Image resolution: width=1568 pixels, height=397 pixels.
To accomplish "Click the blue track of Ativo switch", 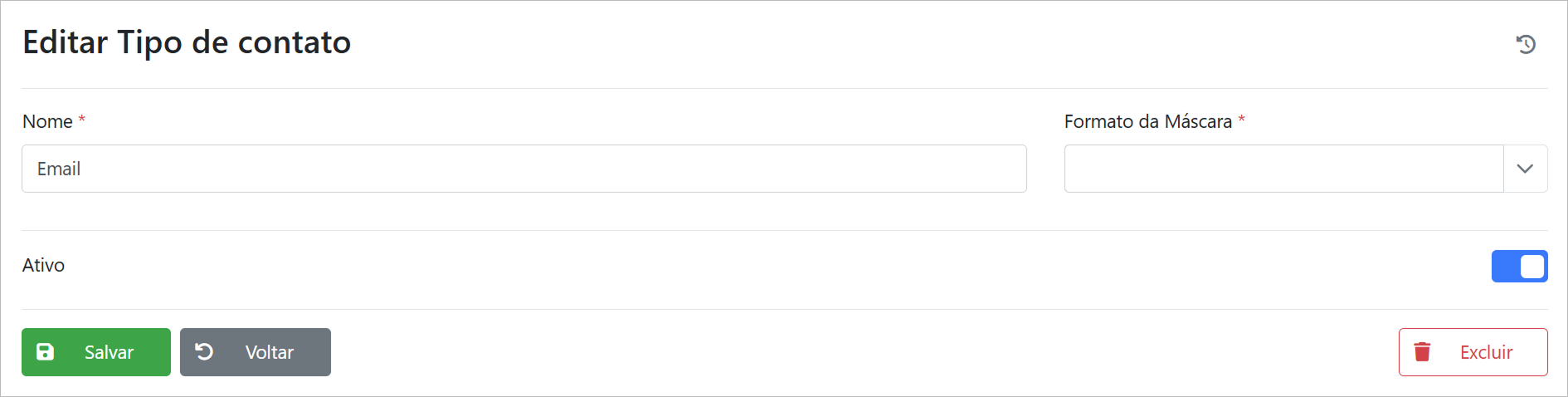I will click(x=1505, y=267).
